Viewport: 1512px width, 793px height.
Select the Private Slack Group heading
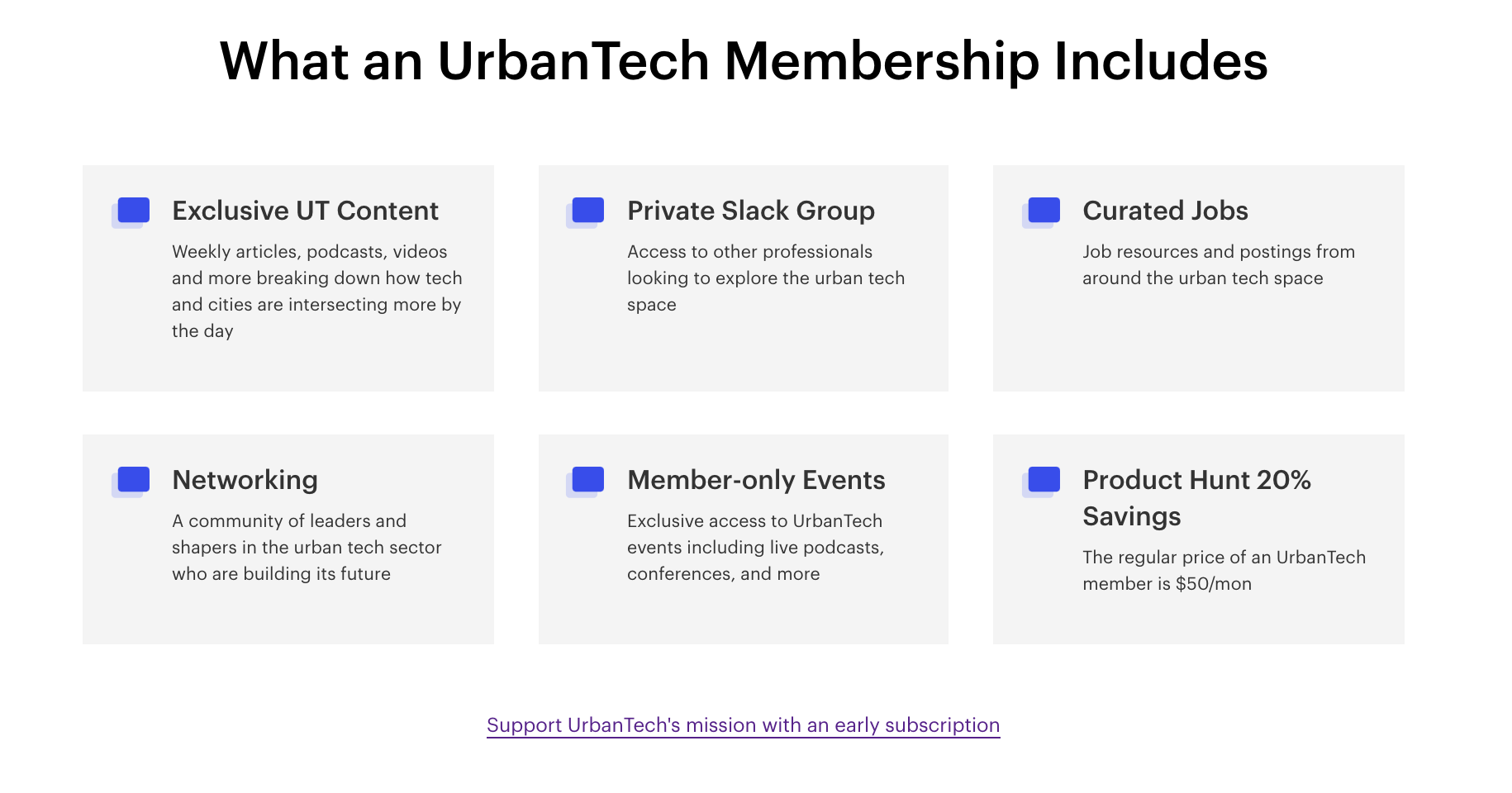(x=751, y=211)
